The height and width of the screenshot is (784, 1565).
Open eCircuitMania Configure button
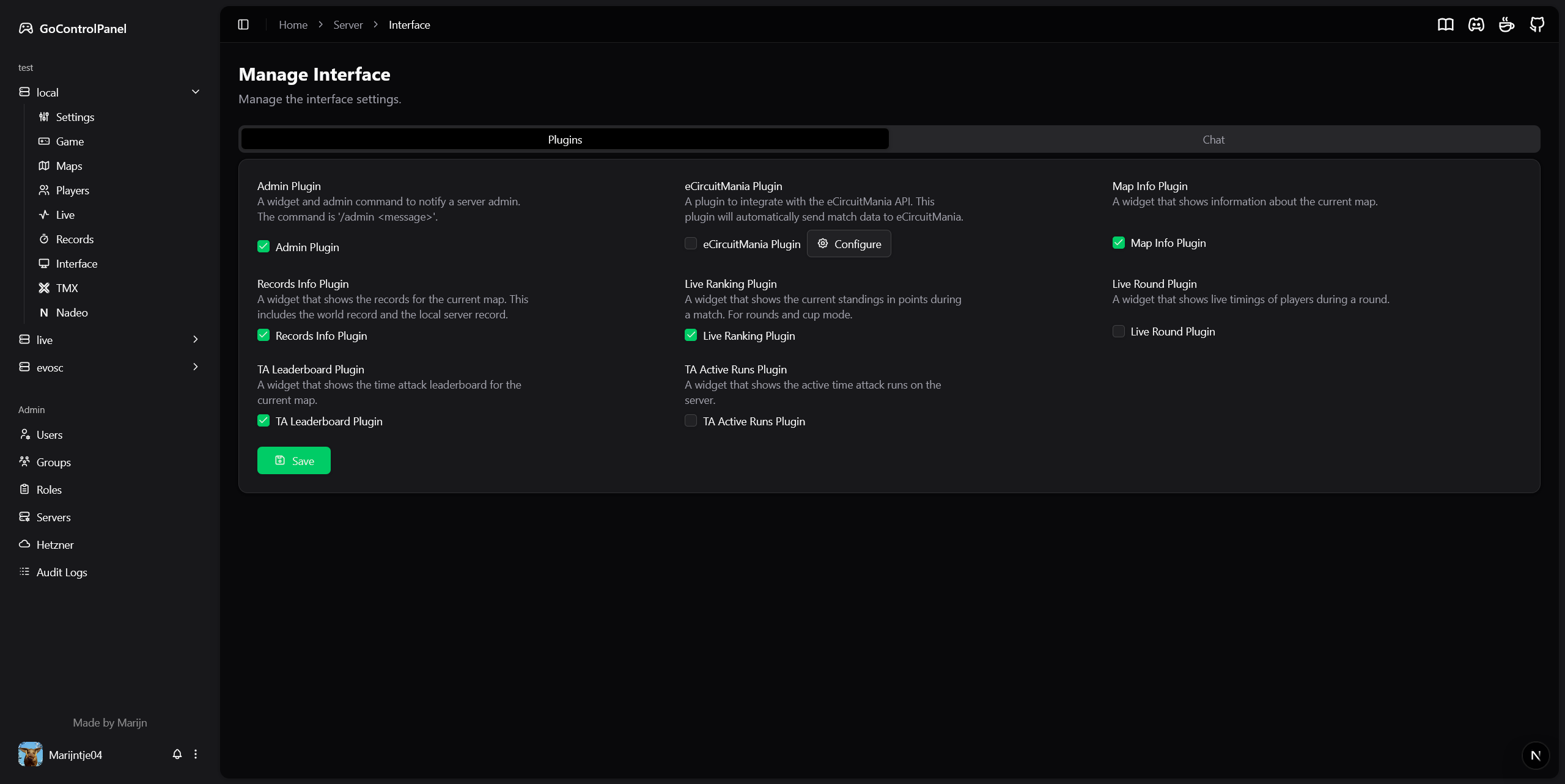849,244
